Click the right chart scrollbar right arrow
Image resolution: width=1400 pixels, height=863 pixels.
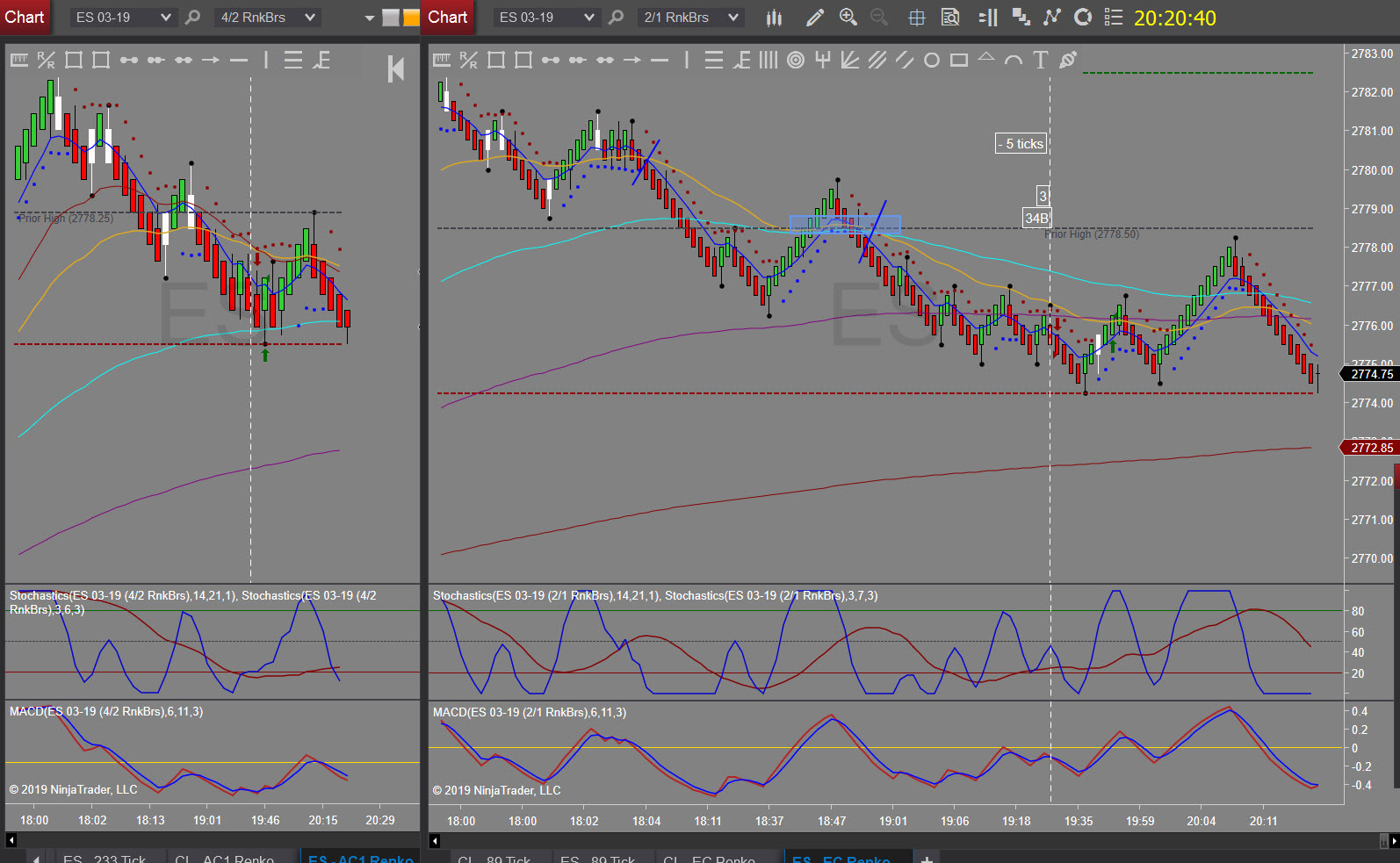click(1393, 840)
